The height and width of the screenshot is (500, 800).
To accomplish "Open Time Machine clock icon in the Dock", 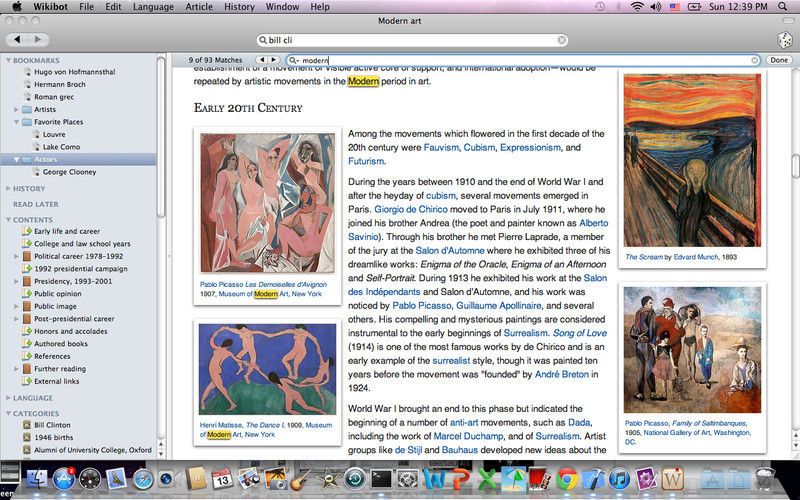I will point(355,480).
